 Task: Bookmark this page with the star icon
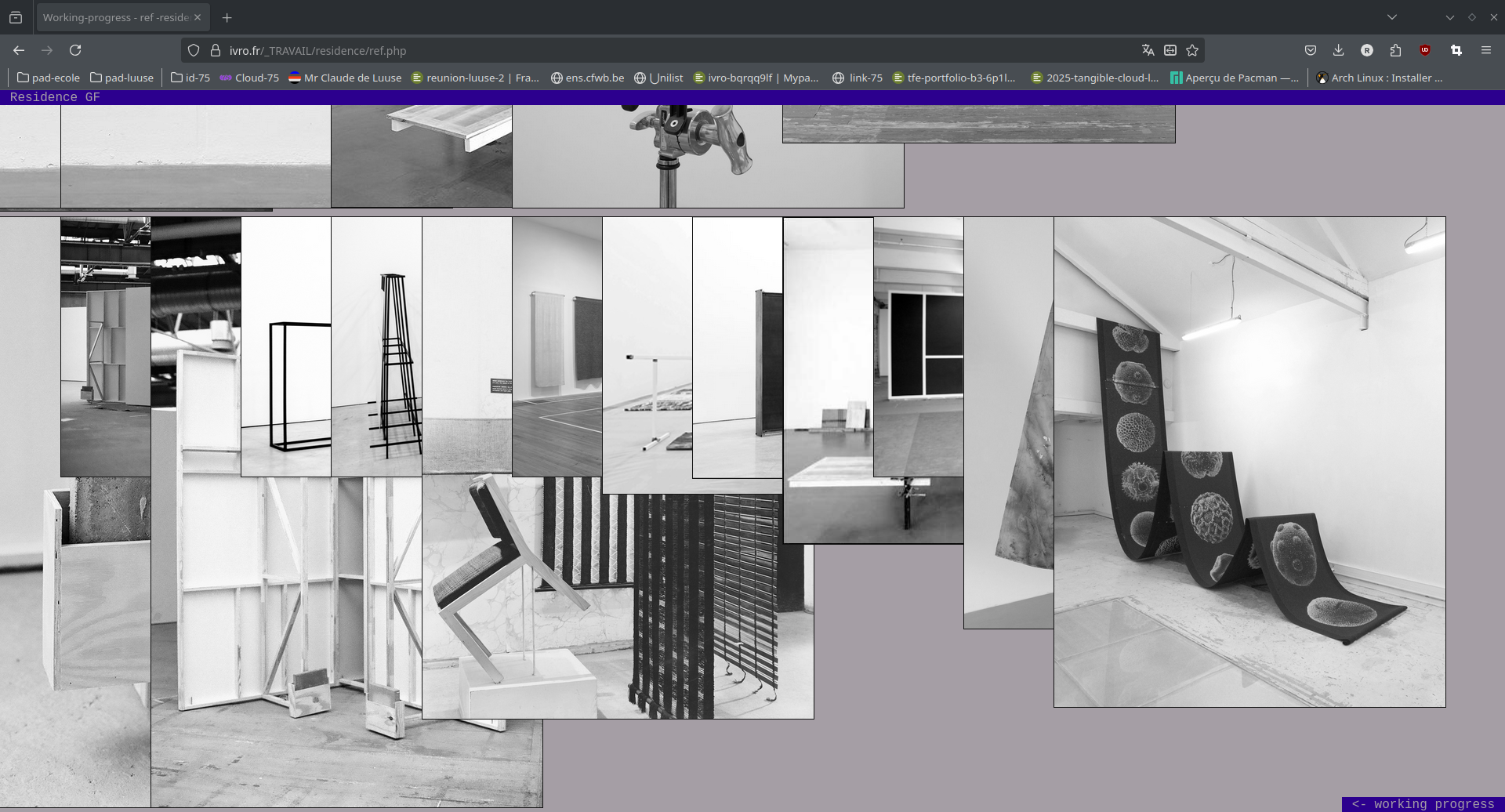(x=1192, y=50)
